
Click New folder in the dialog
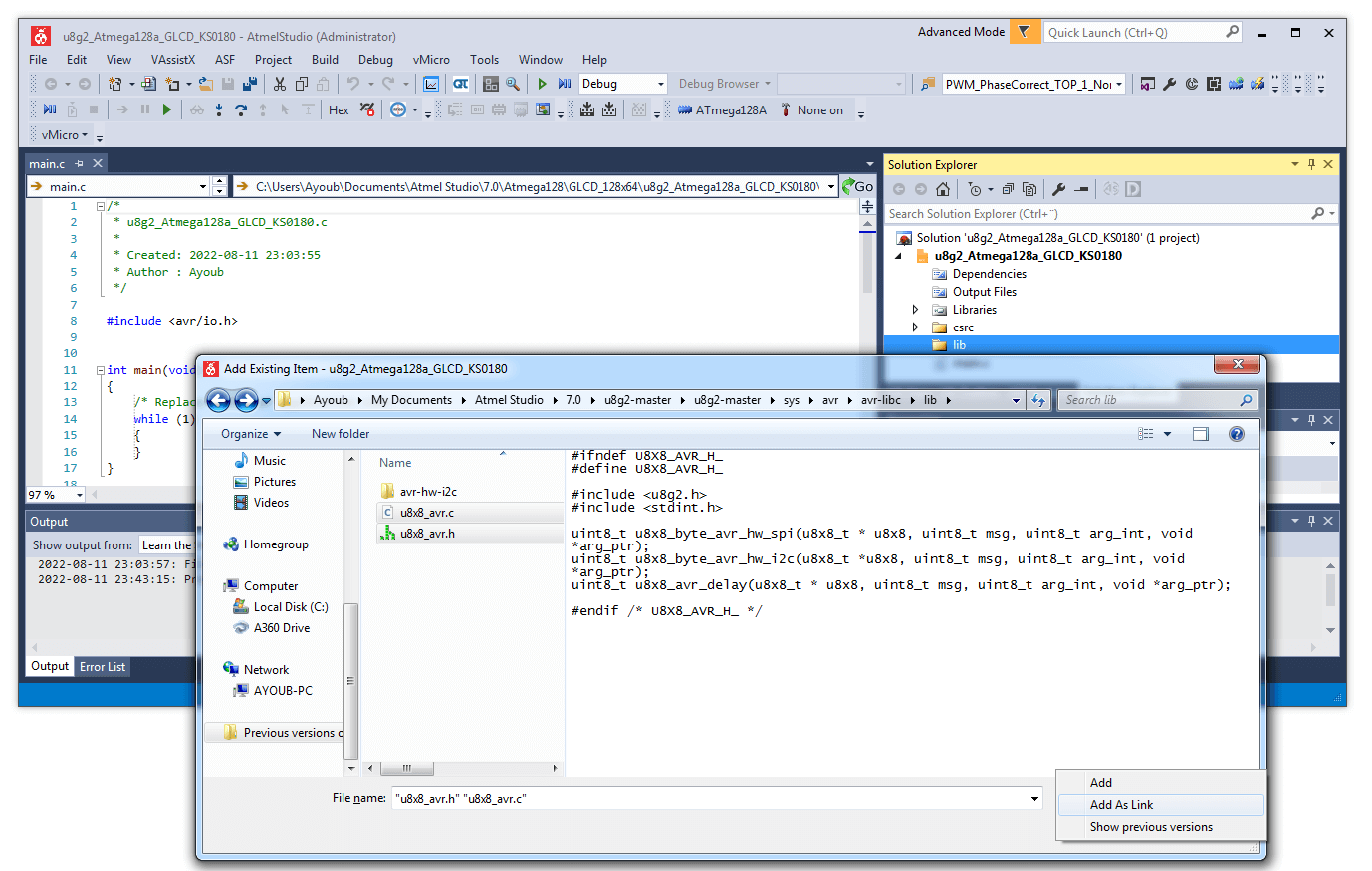point(341,434)
